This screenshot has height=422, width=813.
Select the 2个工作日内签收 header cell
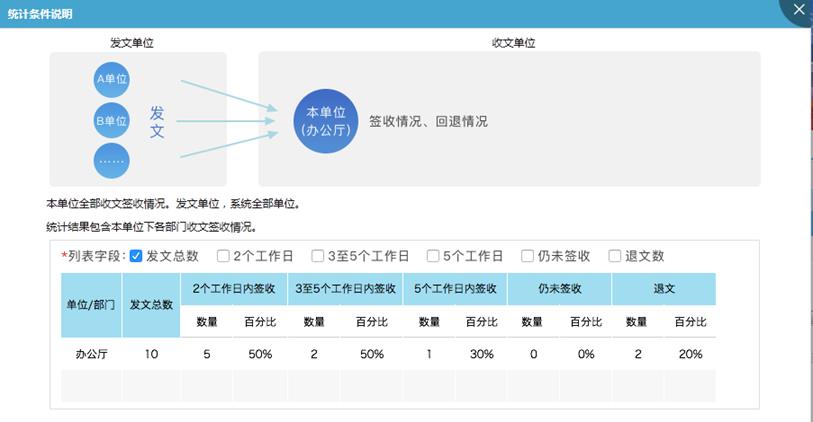(233, 288)
